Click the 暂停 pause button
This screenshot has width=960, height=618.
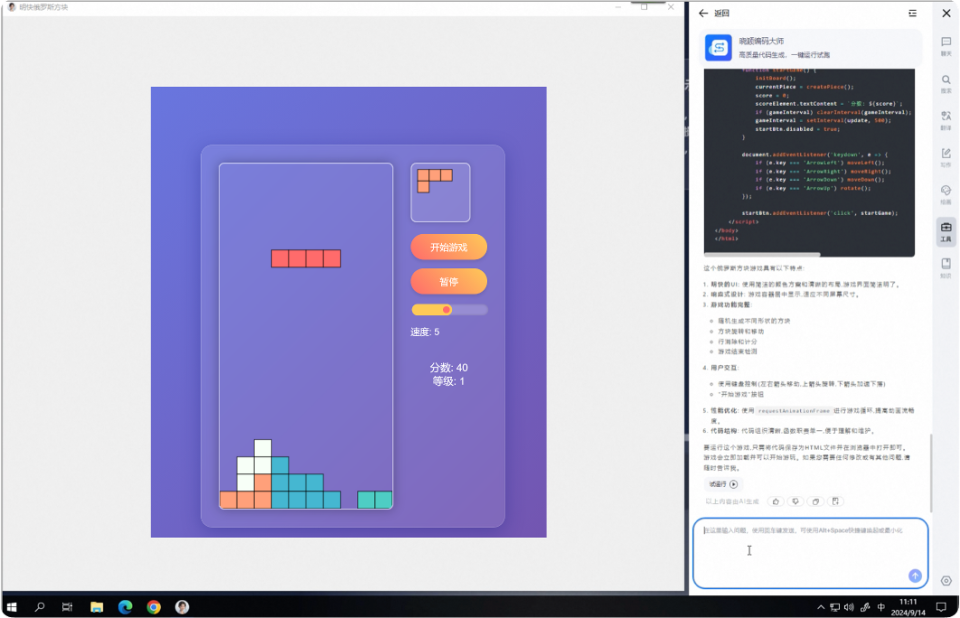tap(449, 282)
